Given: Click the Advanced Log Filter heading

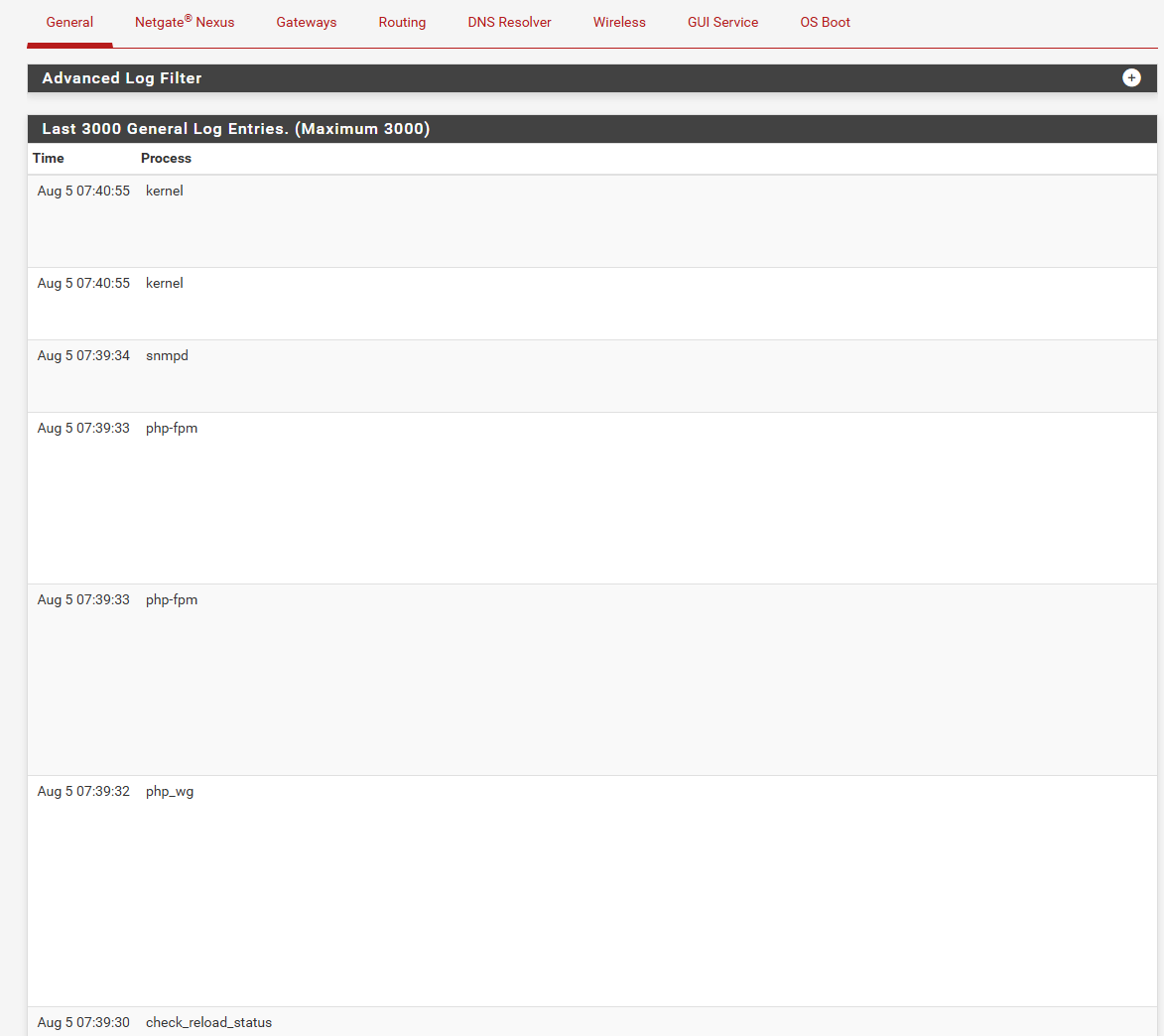Looking at the screenshot, I should pos(122,78).
